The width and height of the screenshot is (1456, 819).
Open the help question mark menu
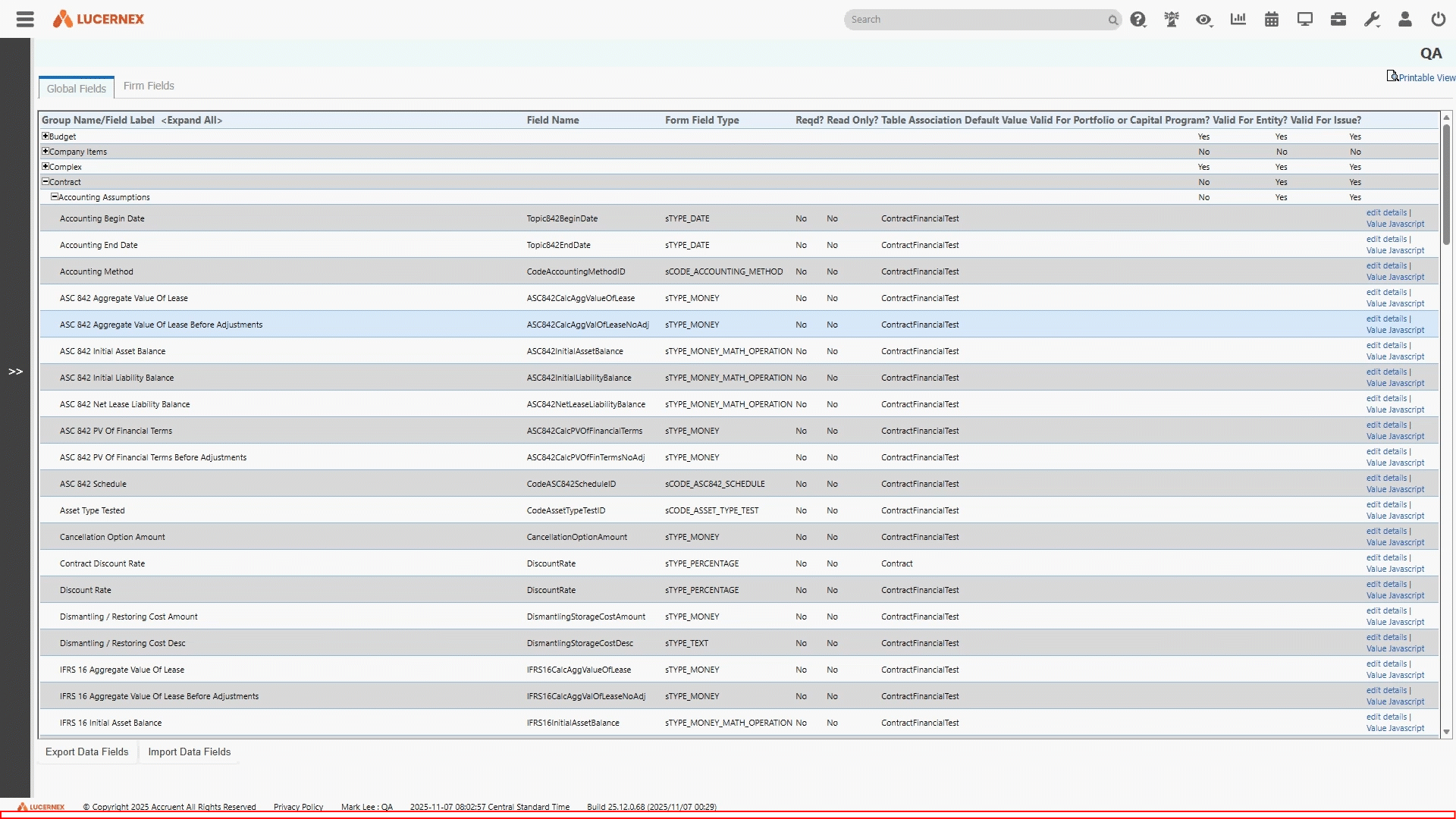(1137, 20)
